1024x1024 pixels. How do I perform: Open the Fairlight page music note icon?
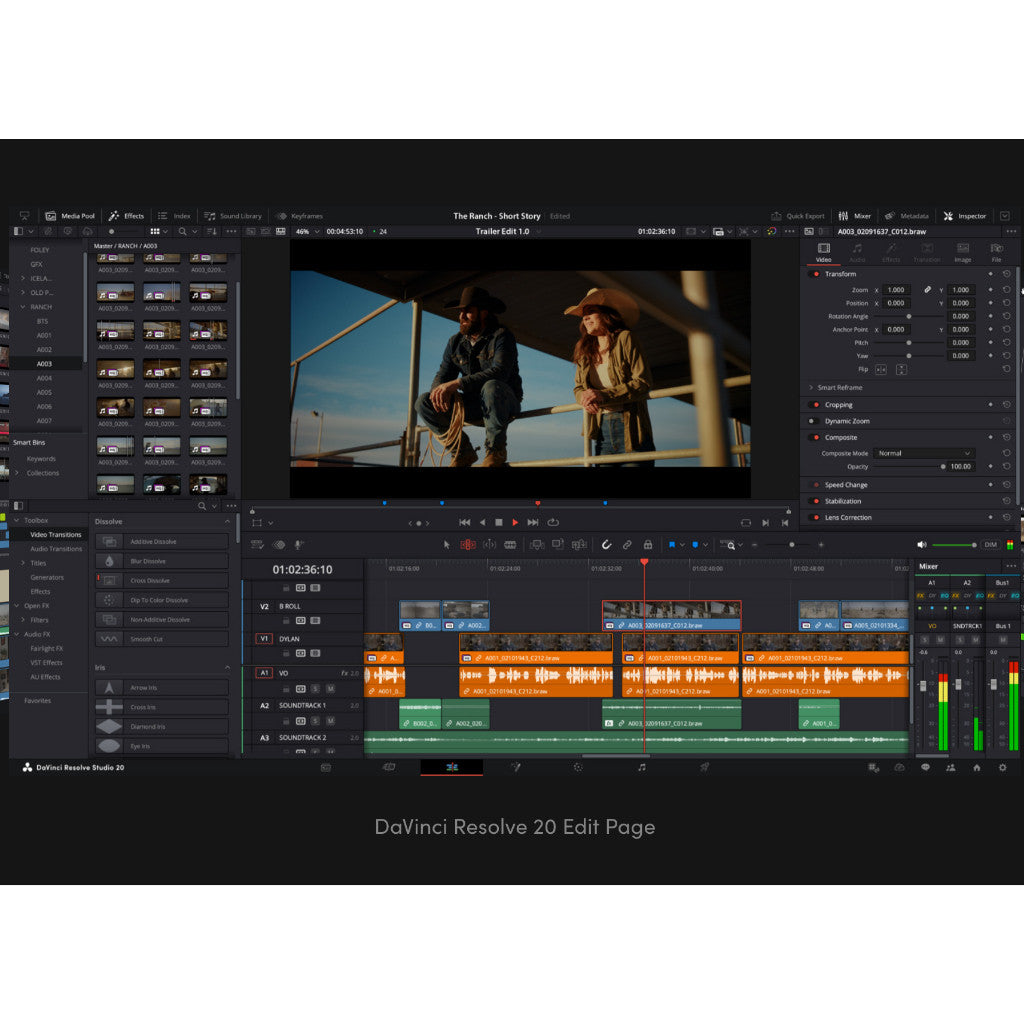(641, 767)
